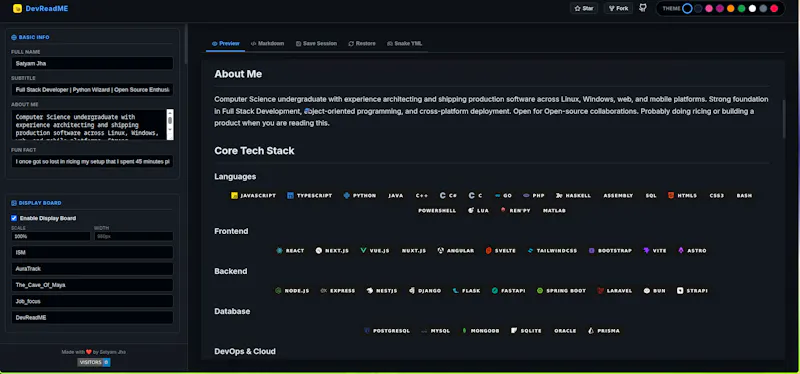Click the Svelte frontend badge
This screenshot has width=800, height=374.
[x=501, y=251]
